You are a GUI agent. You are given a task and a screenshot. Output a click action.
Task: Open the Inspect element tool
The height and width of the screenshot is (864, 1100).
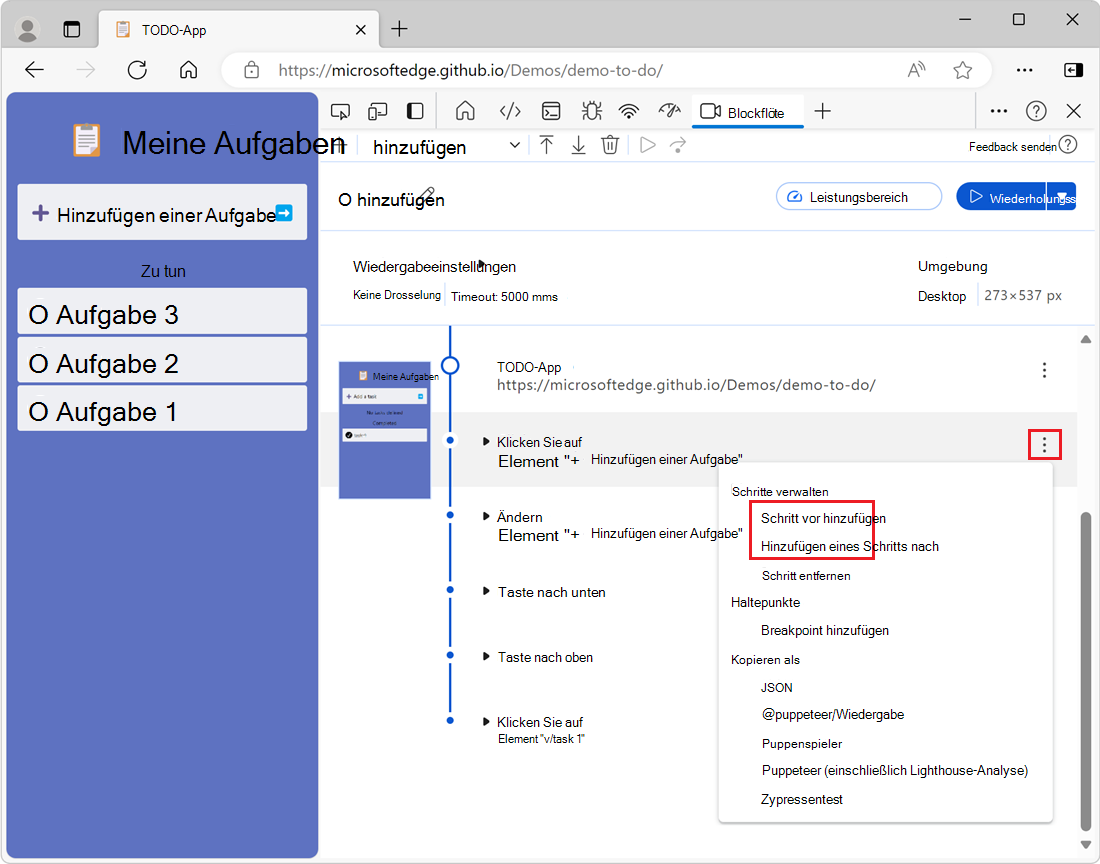tap(341, 111)
